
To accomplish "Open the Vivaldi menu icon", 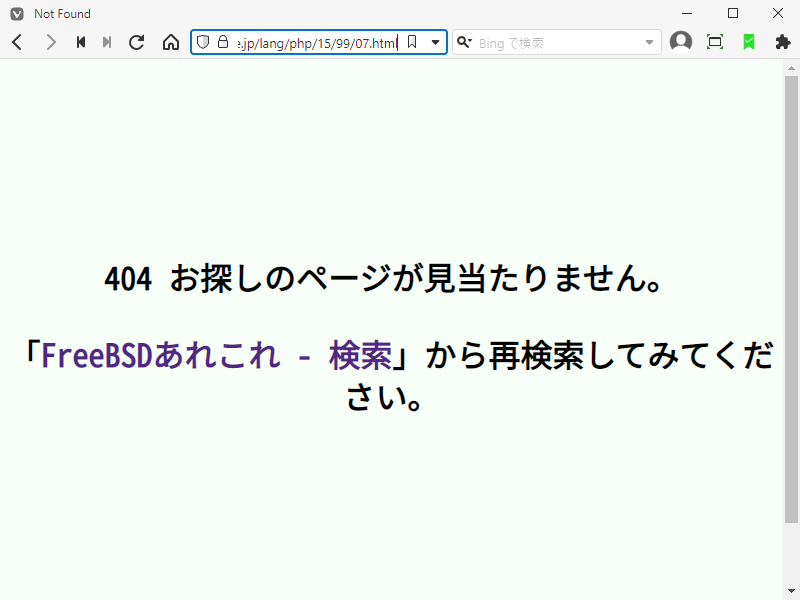I will point(17,14).
